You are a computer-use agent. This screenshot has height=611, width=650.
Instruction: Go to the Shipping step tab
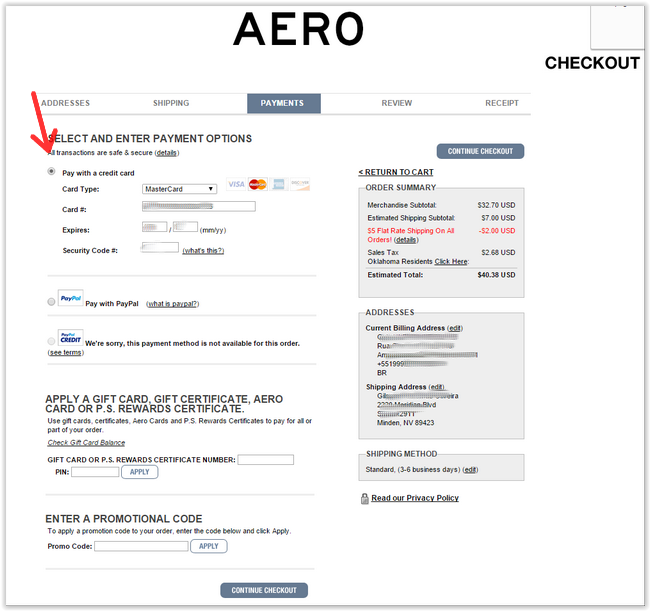tap(171, 103)
